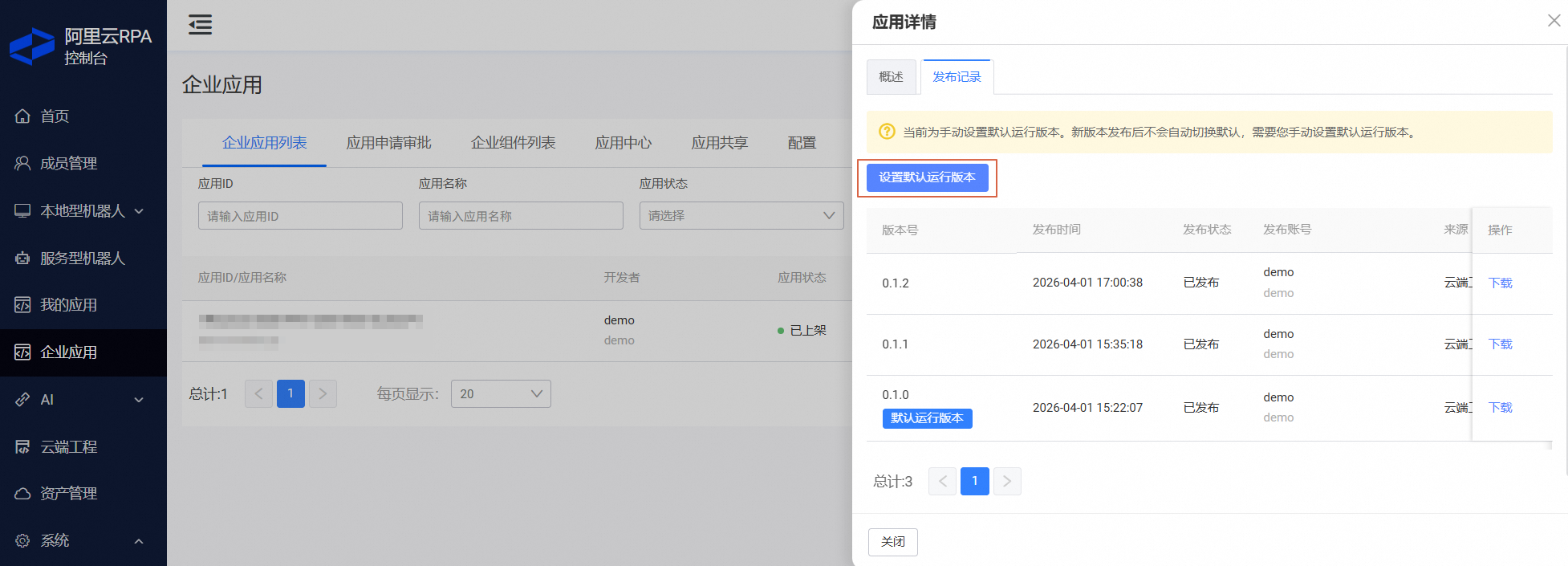Click page 1 in release records pagination
1568x566 pixels.
point(975,481)
